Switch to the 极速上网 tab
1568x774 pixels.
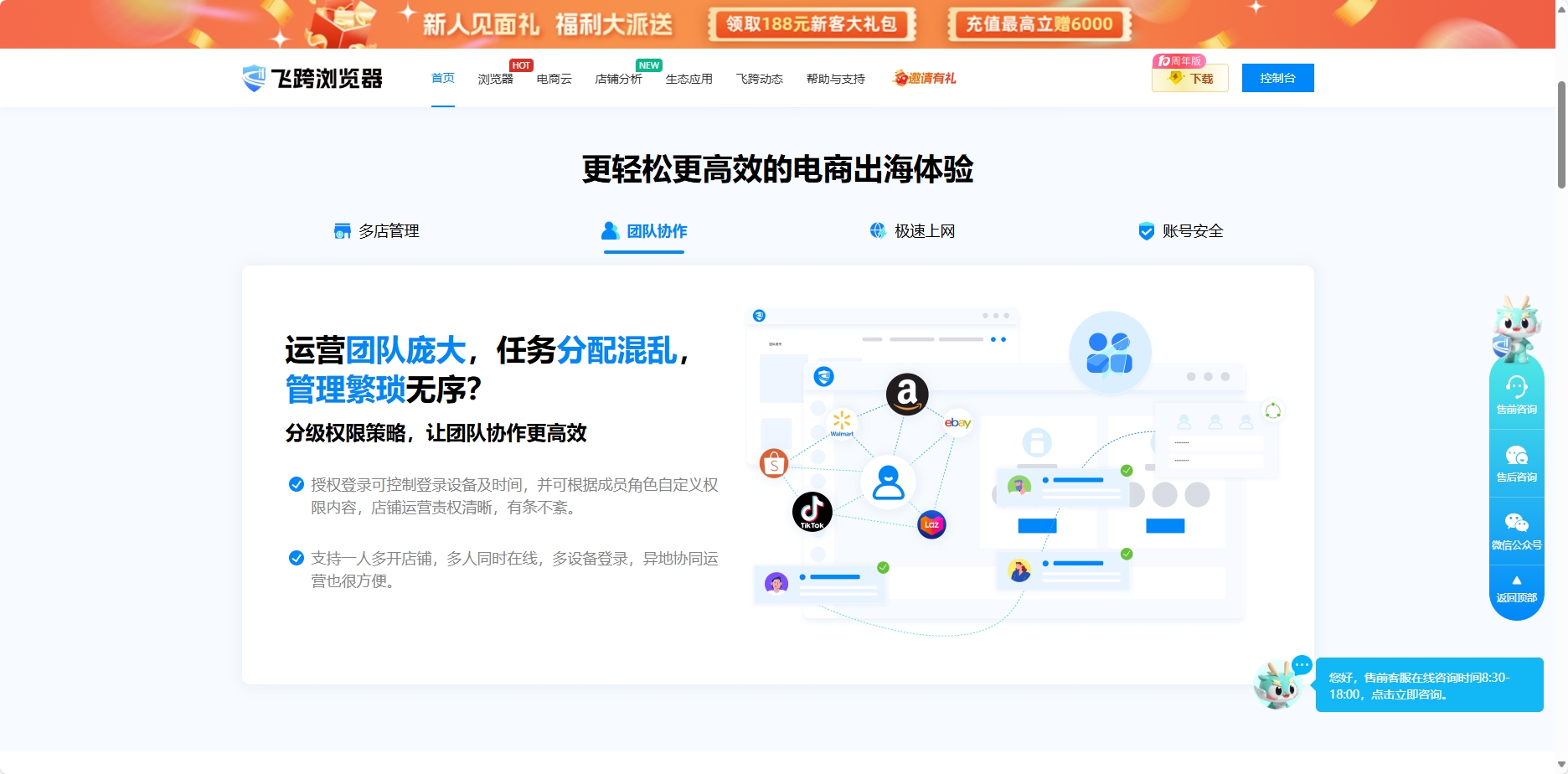point(912,231)
